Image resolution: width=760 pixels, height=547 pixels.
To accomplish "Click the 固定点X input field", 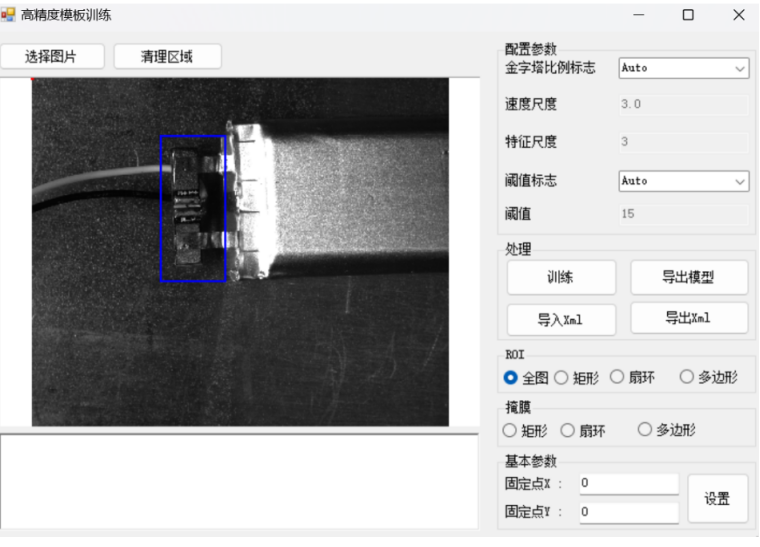I will point(628,484).
